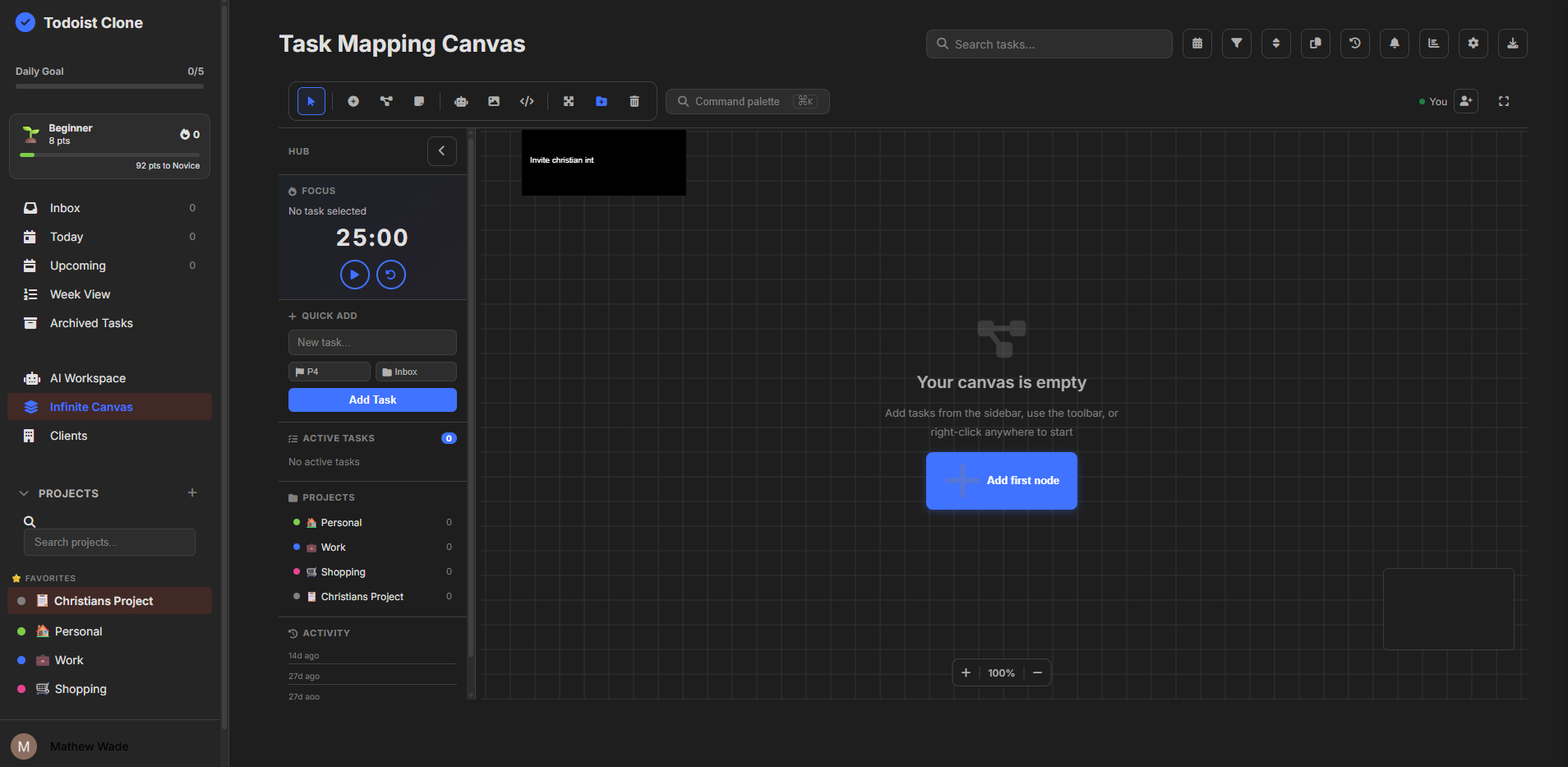The image size is (1568, 767).
Task: Click the trash icon on the canvas toolbar
Action: 634,101
